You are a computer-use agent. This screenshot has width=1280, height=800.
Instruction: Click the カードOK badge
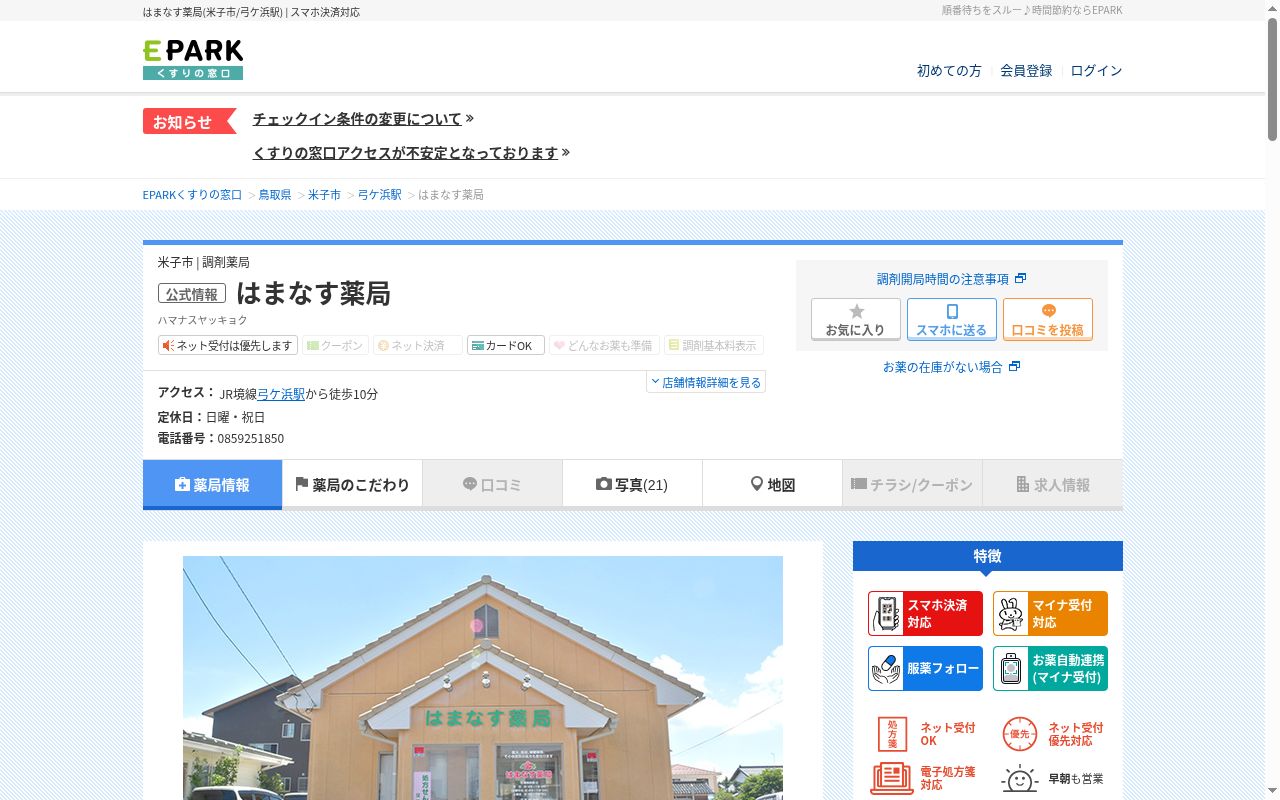[505, 345]
